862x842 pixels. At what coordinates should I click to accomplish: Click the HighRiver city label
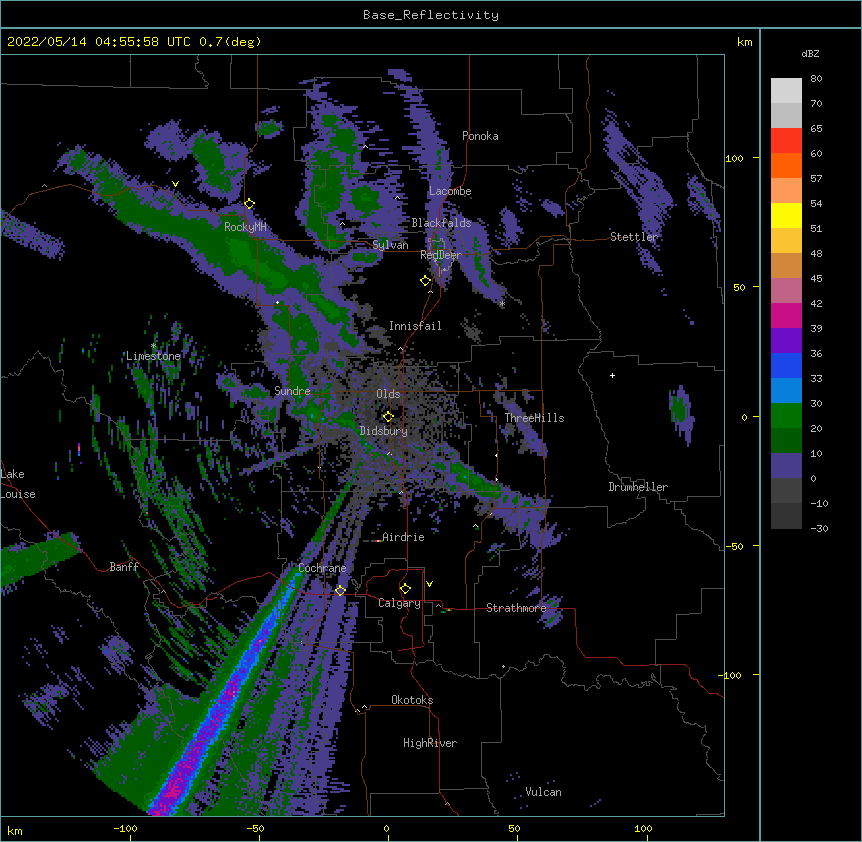(x=430, y=743)
